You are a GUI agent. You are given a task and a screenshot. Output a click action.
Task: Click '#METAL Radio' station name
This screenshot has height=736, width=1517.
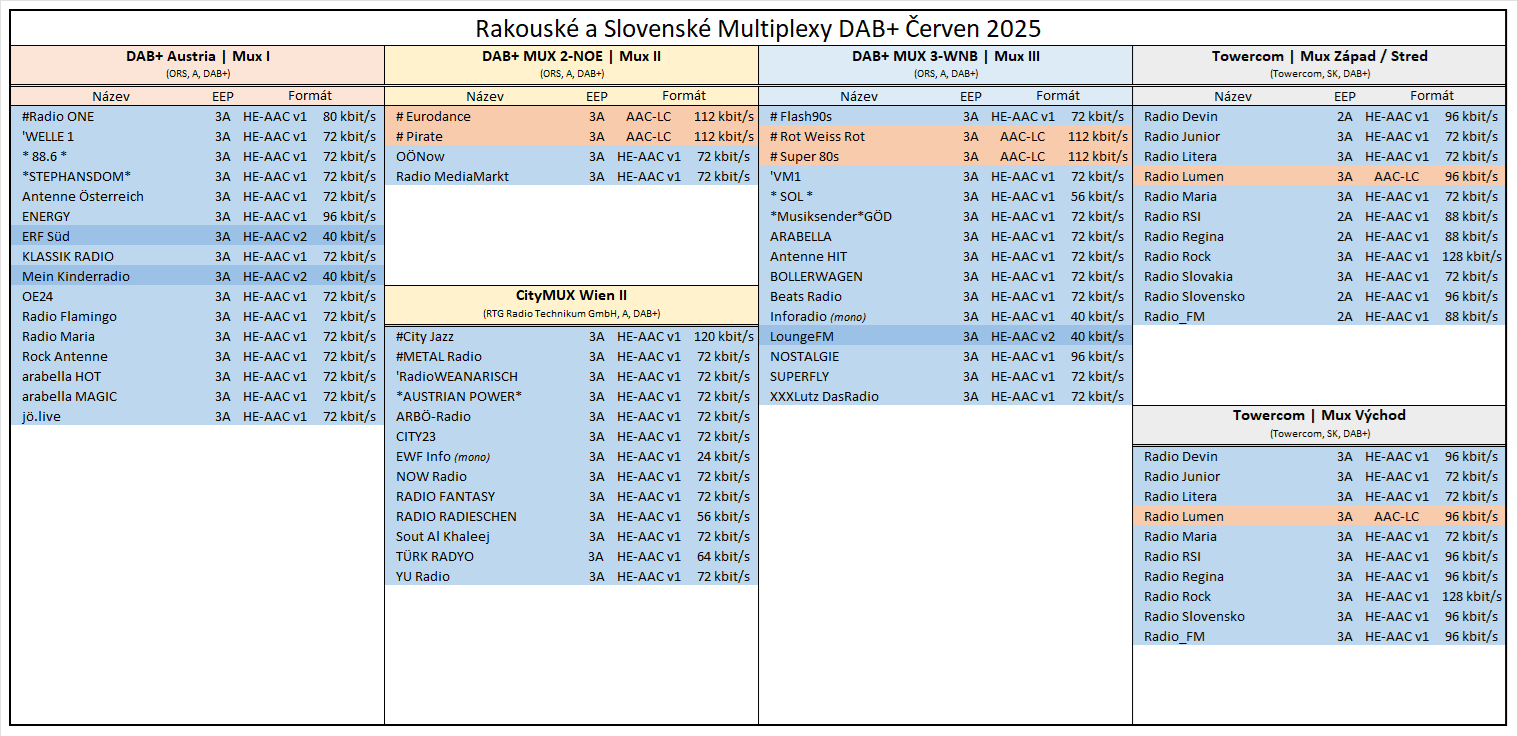439,356
